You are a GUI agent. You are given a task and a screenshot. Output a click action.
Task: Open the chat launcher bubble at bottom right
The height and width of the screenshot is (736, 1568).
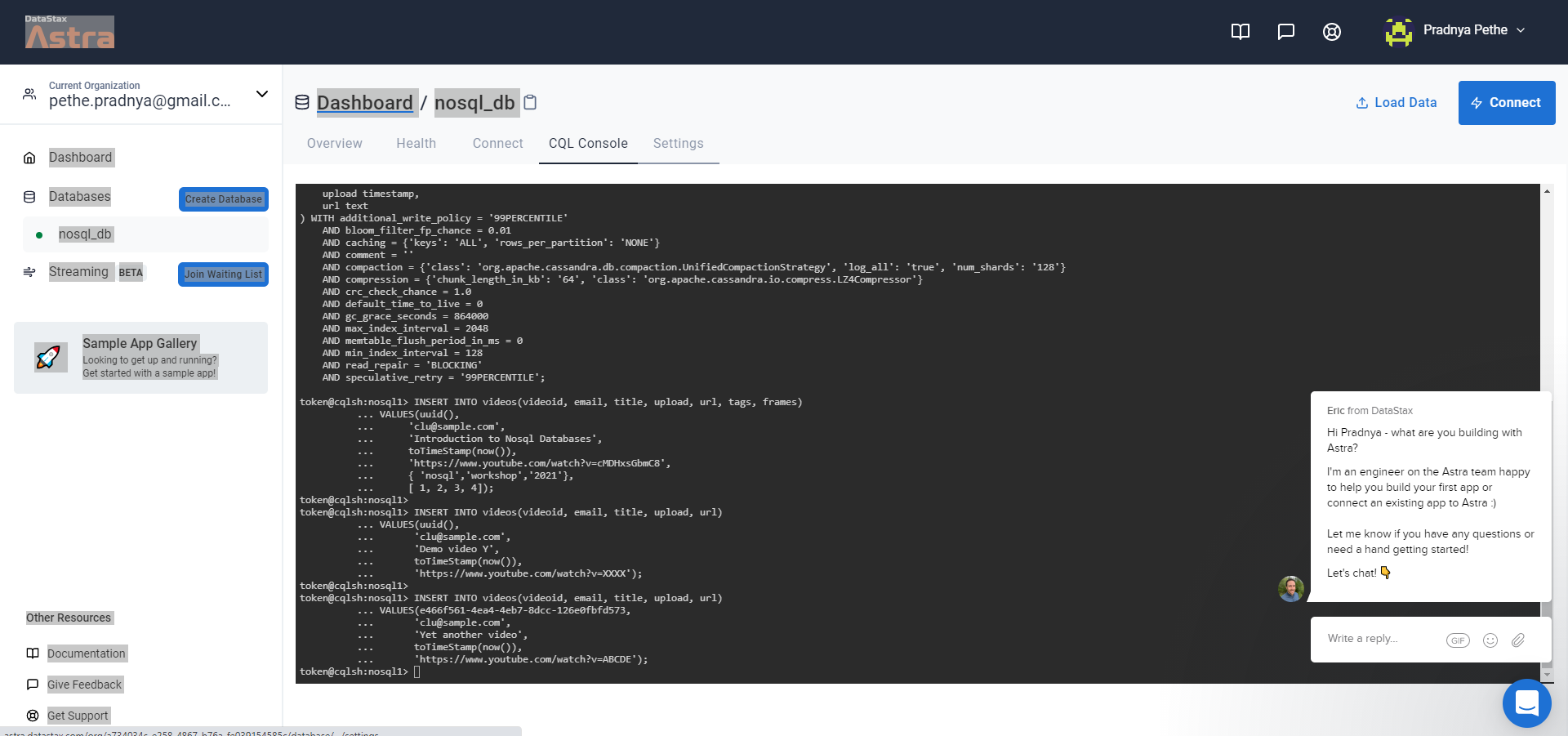1527,703
